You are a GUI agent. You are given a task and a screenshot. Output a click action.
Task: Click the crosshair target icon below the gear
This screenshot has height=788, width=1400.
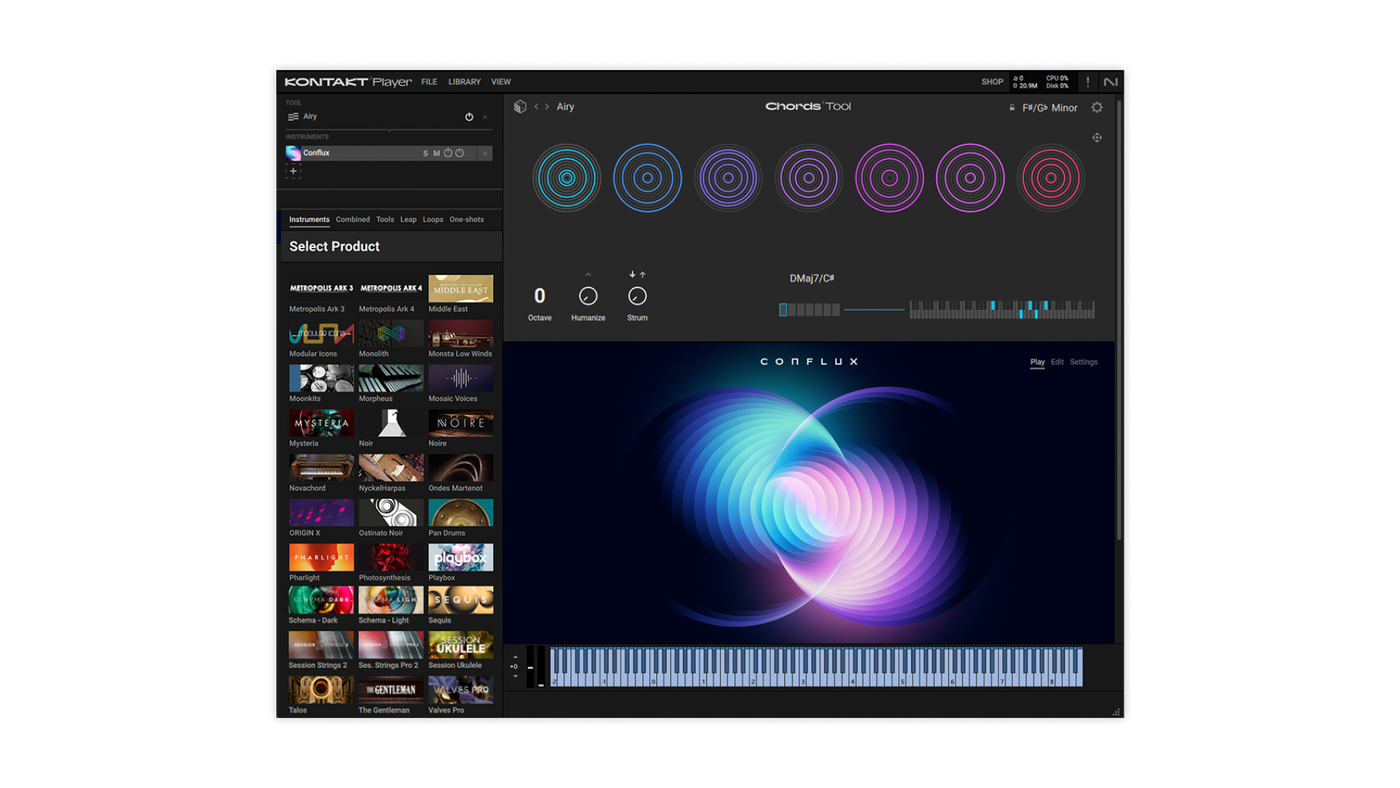[x=1097, y=138]
